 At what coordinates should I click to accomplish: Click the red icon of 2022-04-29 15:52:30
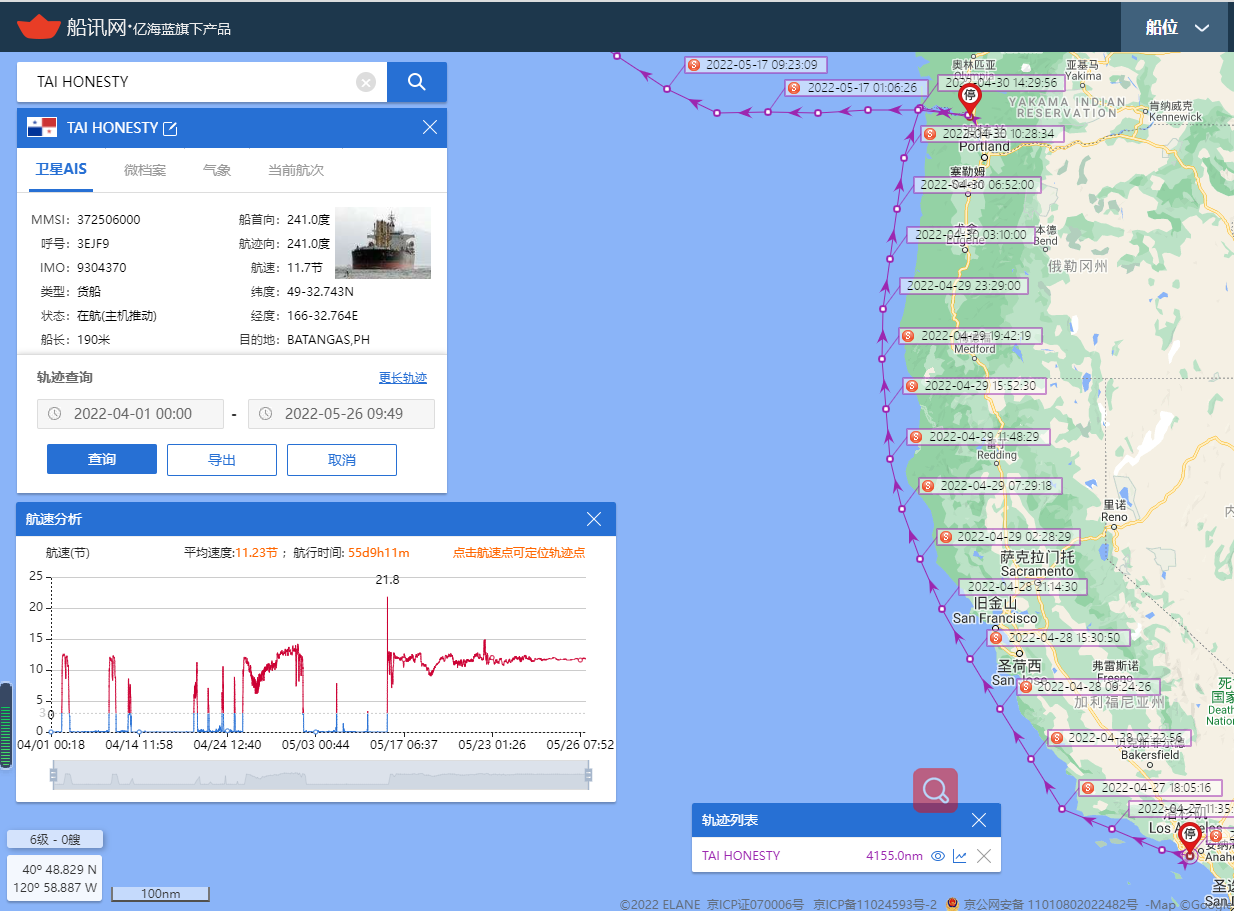point(912,386)
